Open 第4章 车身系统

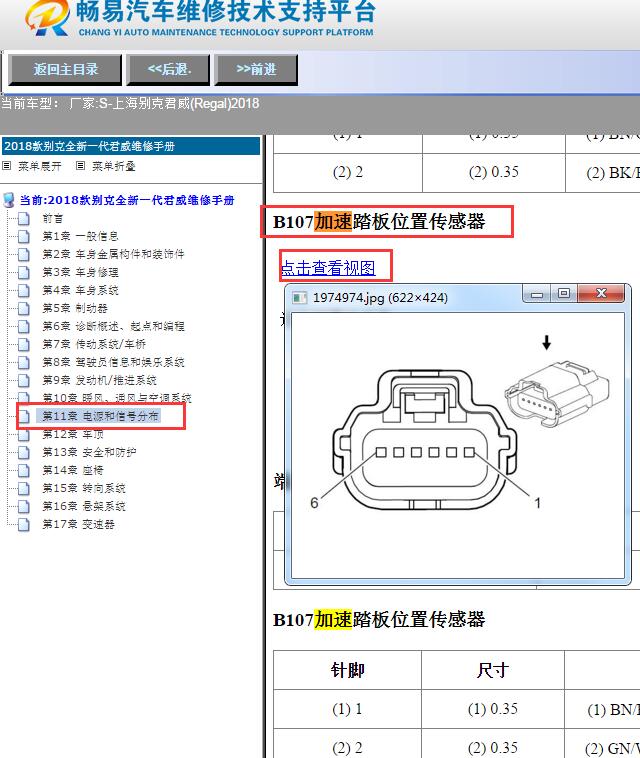coord(80,290)
